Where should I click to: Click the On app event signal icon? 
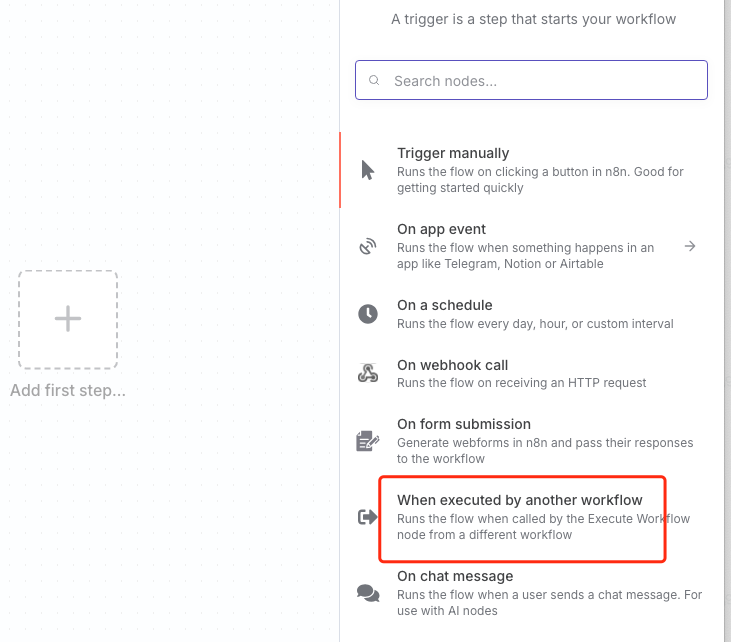[x=368, y=246]
